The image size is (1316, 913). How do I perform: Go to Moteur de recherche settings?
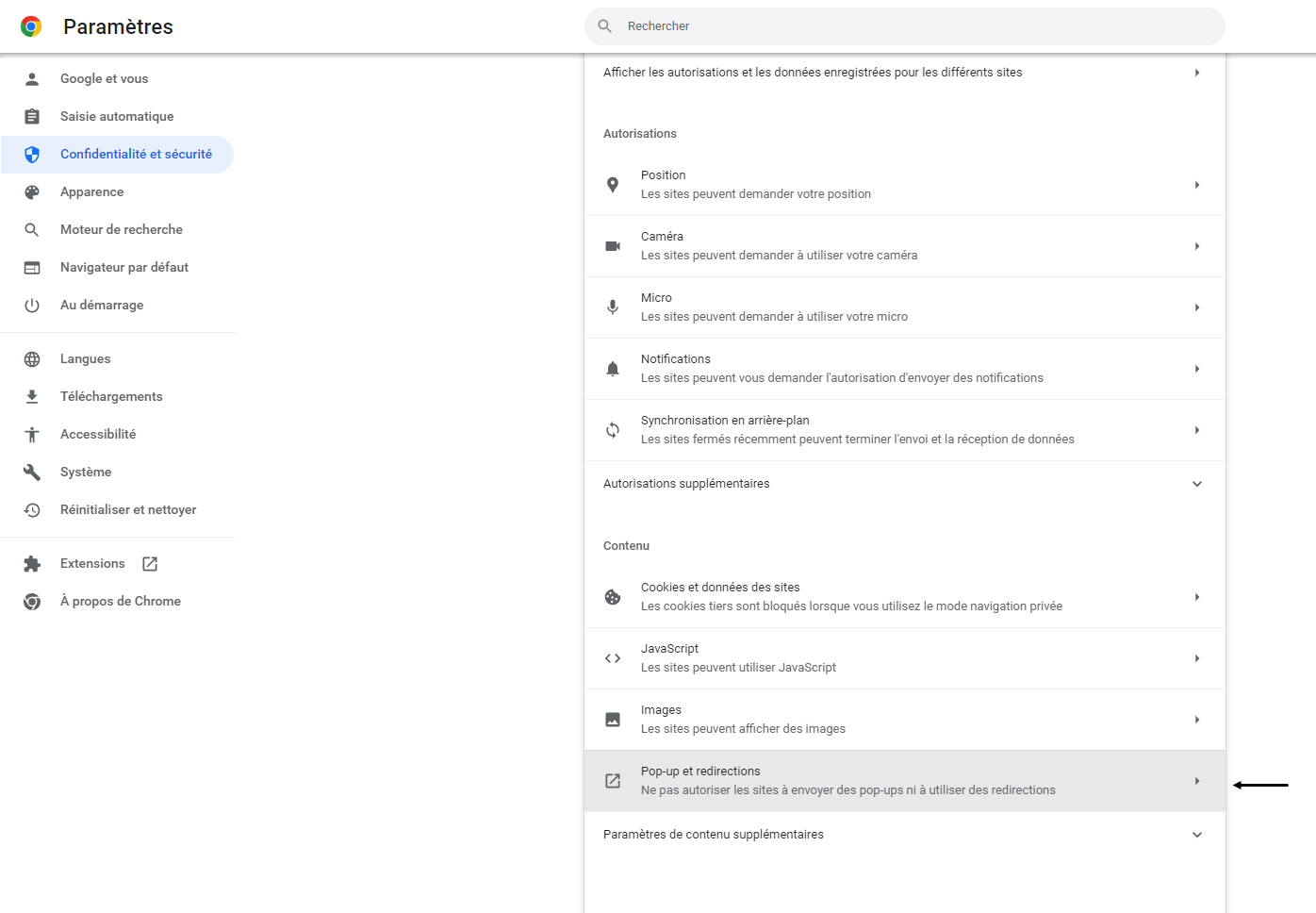pos(121,229)
